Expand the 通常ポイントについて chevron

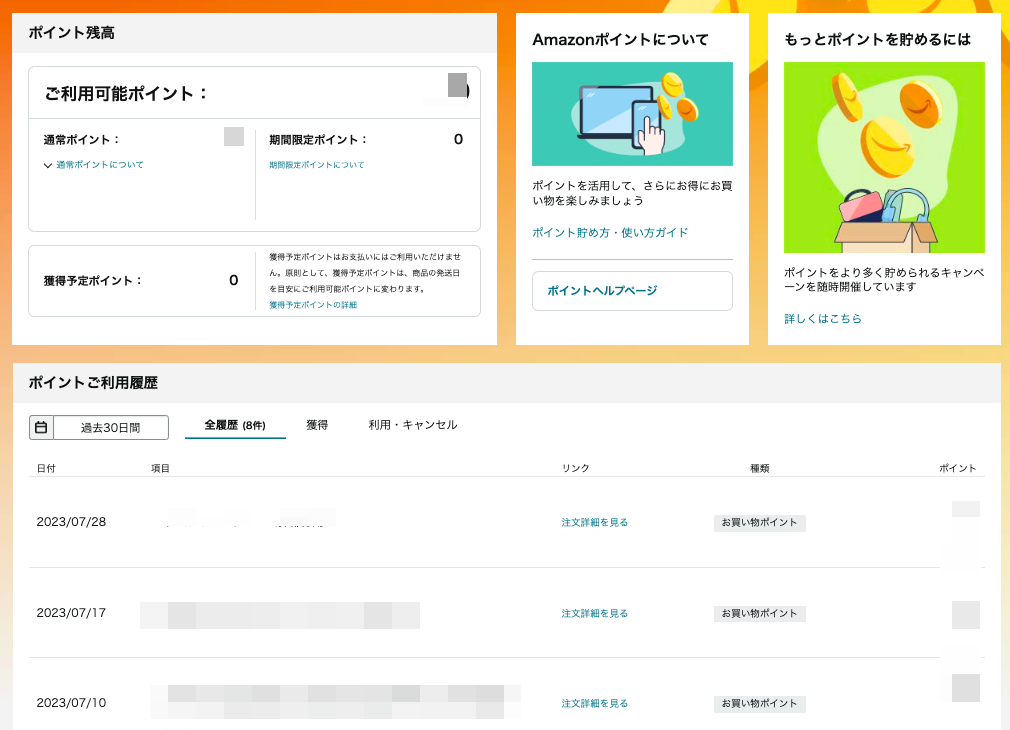pos(48,166)
